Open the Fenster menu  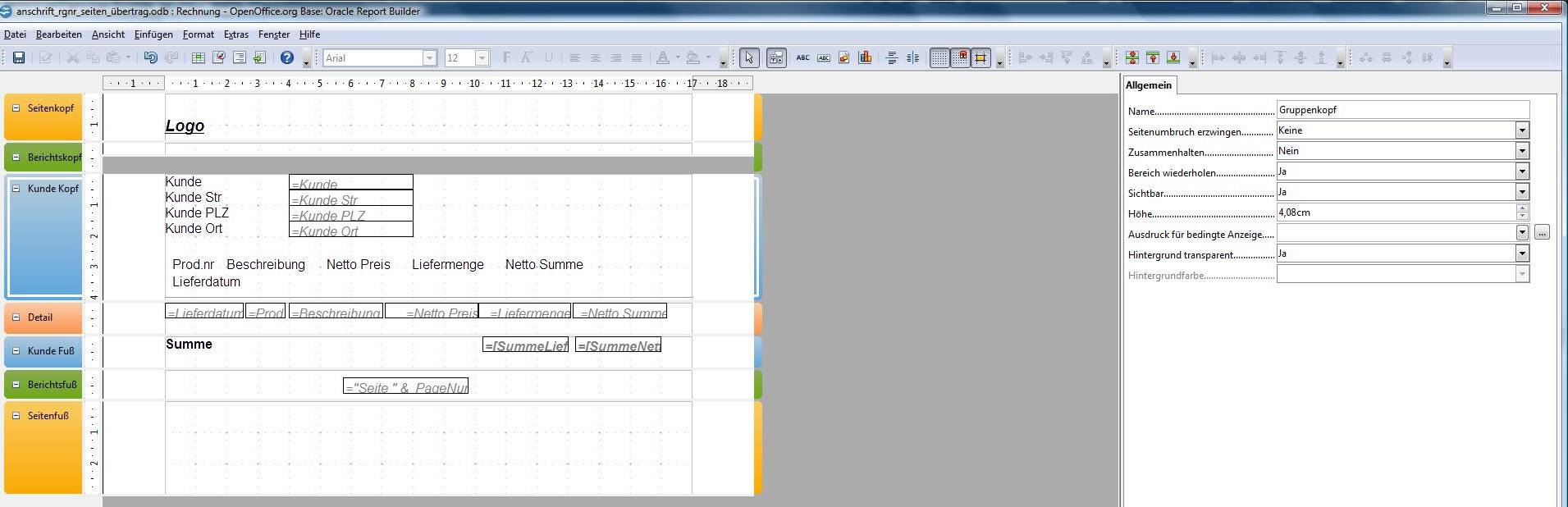274,34
